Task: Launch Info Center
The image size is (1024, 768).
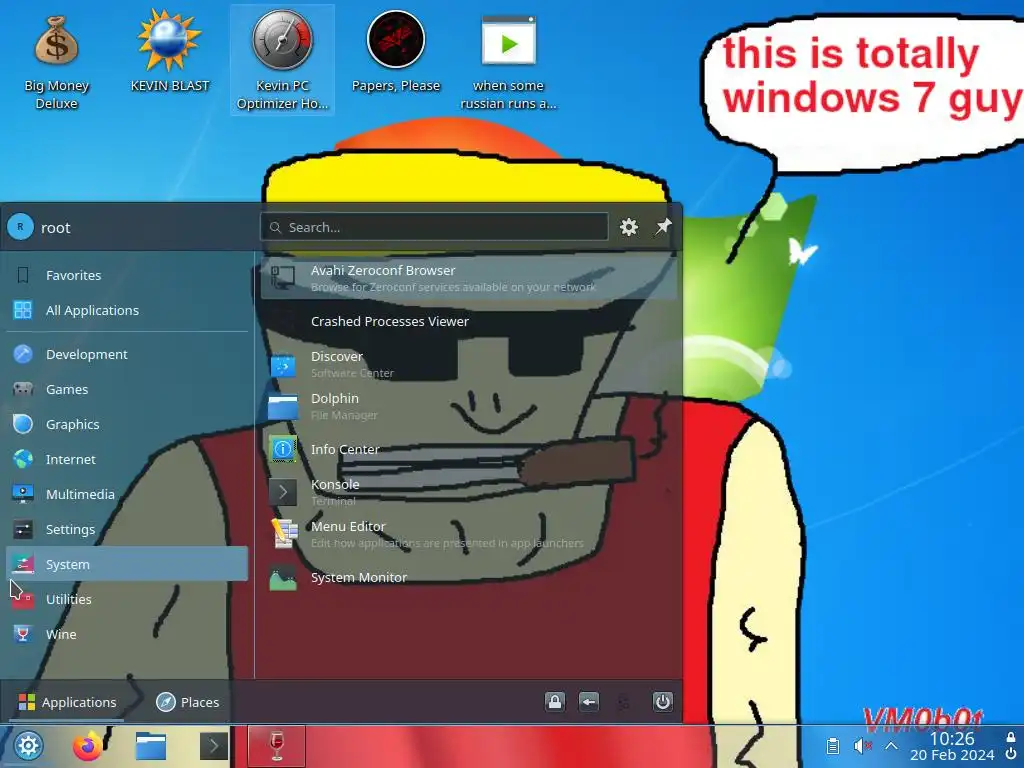Action: [x=468, y=449]
